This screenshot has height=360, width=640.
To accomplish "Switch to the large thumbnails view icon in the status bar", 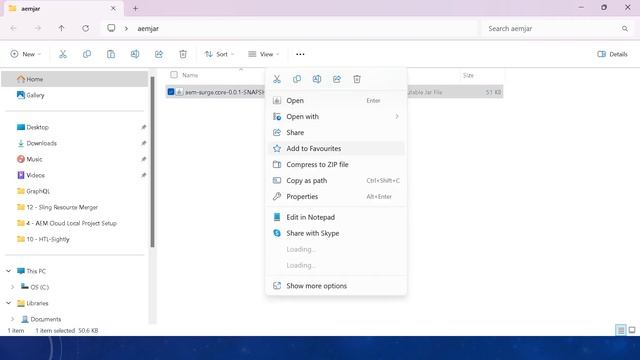I will [632, 330].
